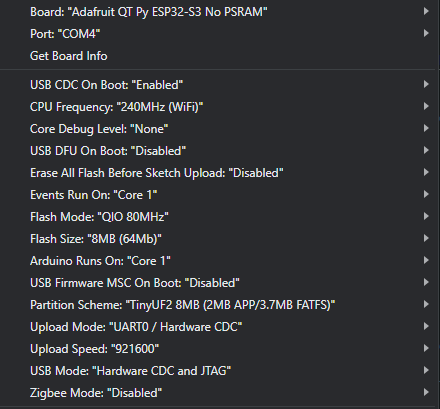This screenshot has width=440, height=409.
Task: Open USB Firmware MSC On Boot entry
Action: click(218, 283)
